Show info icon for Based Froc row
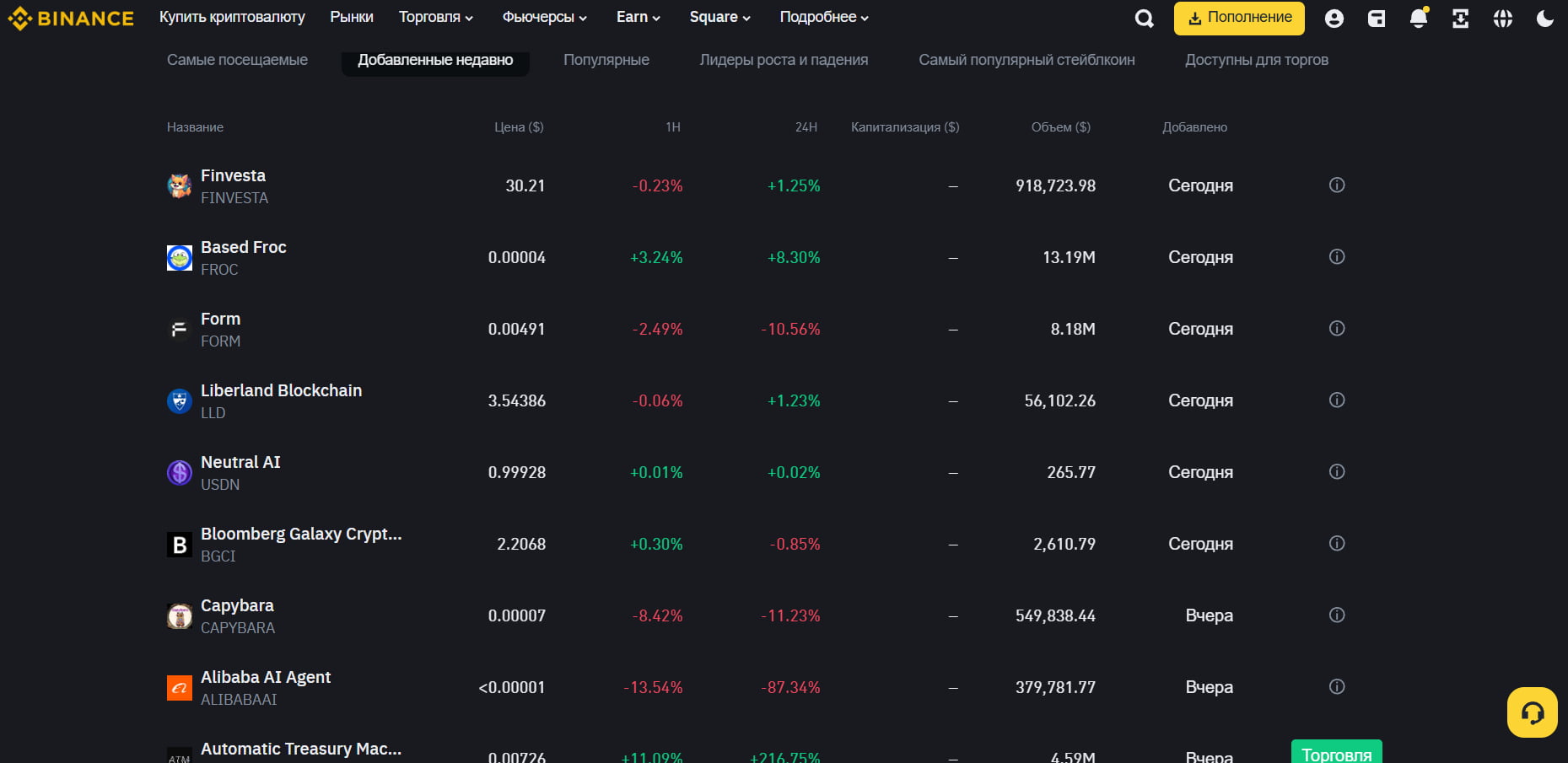 click(1337, 257)
